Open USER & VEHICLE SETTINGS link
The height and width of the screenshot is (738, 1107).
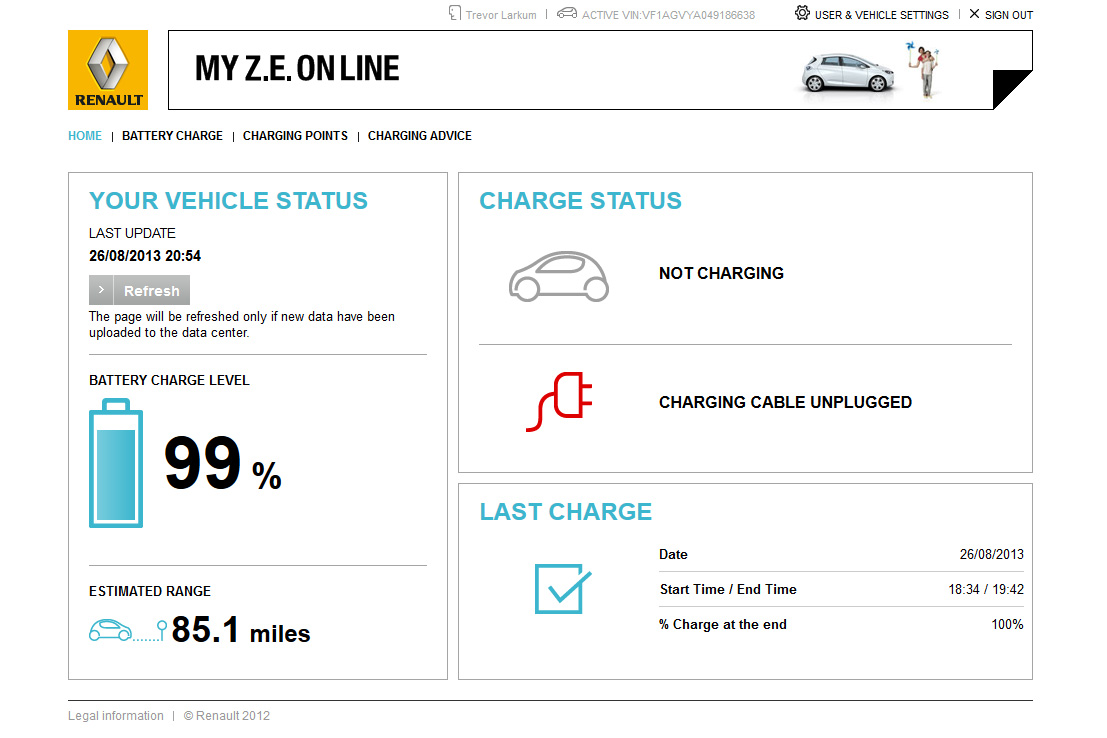pos(881,15)
